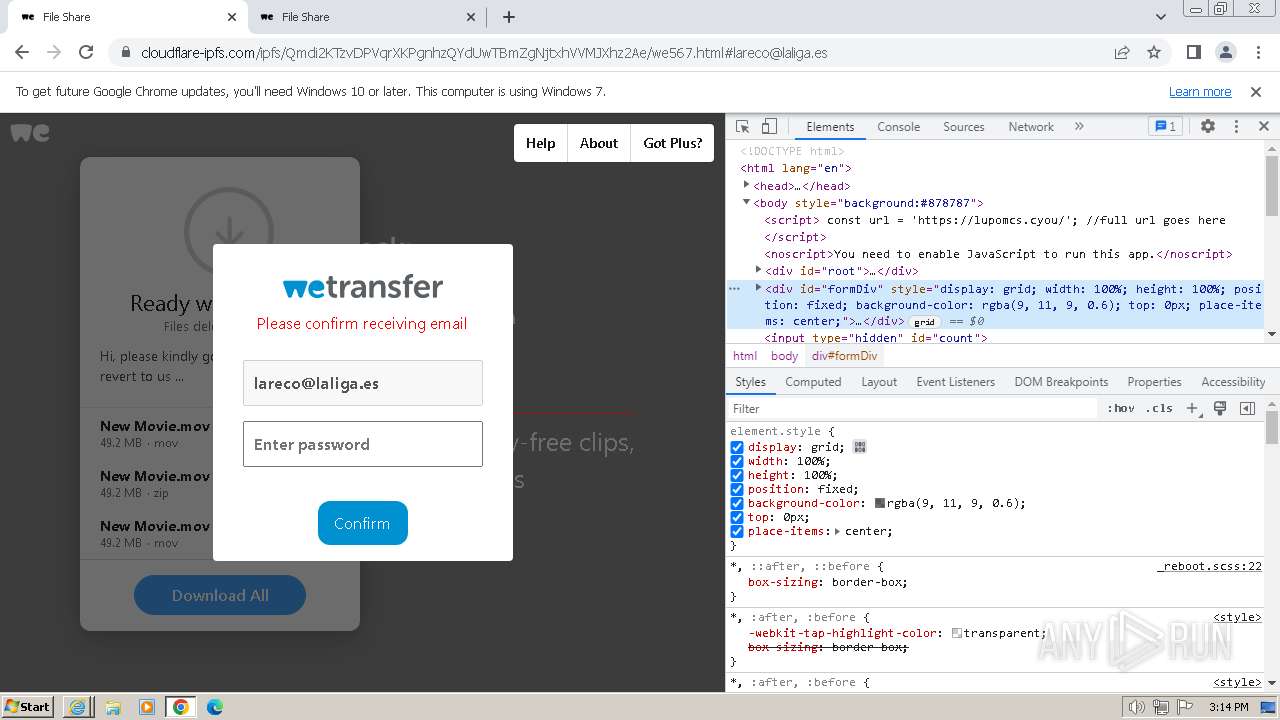This screenshot has width=1280, height=720.
Task: Expand the place-items shorthand triangle
Action: click(838, 531)
